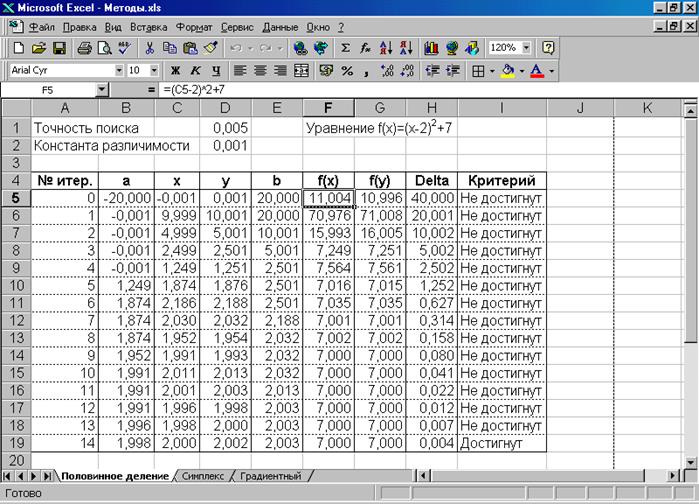This screenshot has width=699, height=504.
Task: Open the Paste Function fx icon
Action: 366,48
